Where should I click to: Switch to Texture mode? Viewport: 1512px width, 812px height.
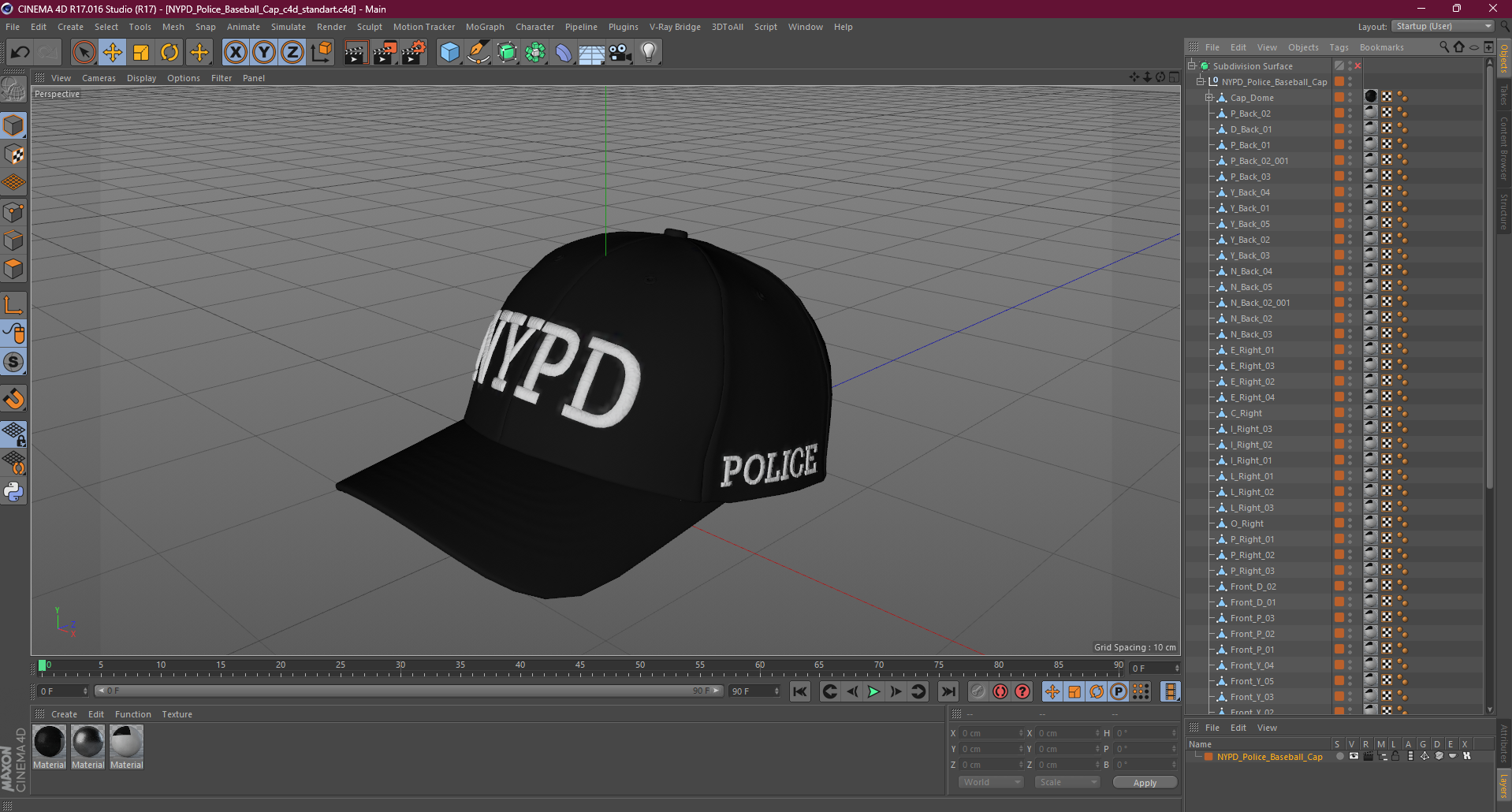click(x=13, y=155)
